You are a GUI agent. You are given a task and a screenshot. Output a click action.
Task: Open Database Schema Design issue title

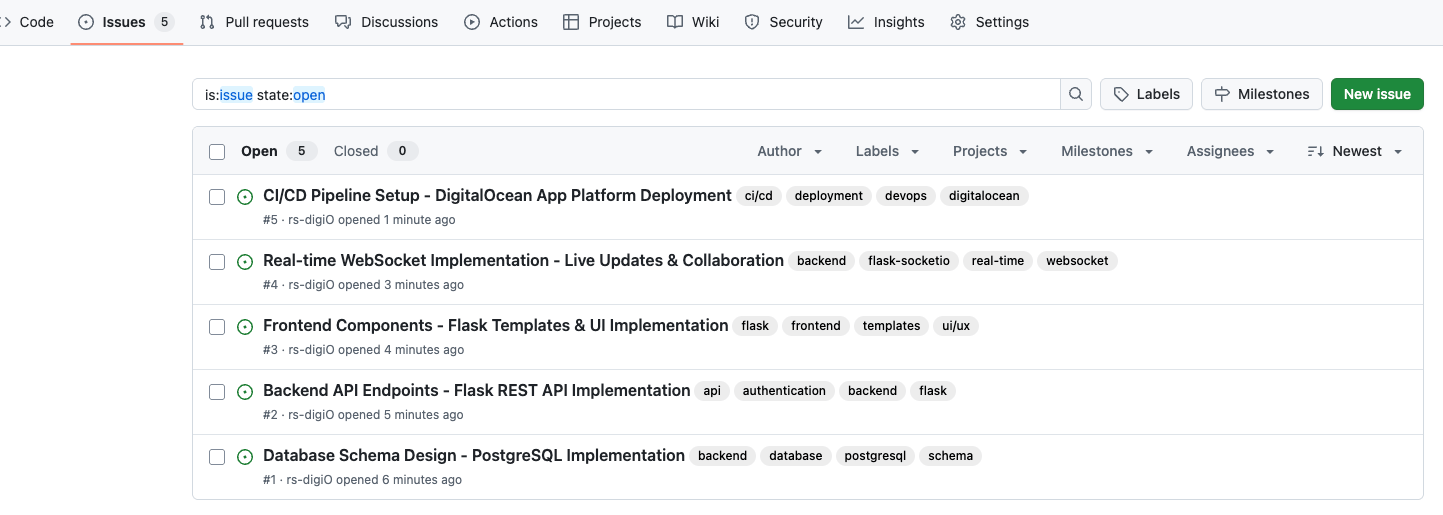(x=474, y=456)
